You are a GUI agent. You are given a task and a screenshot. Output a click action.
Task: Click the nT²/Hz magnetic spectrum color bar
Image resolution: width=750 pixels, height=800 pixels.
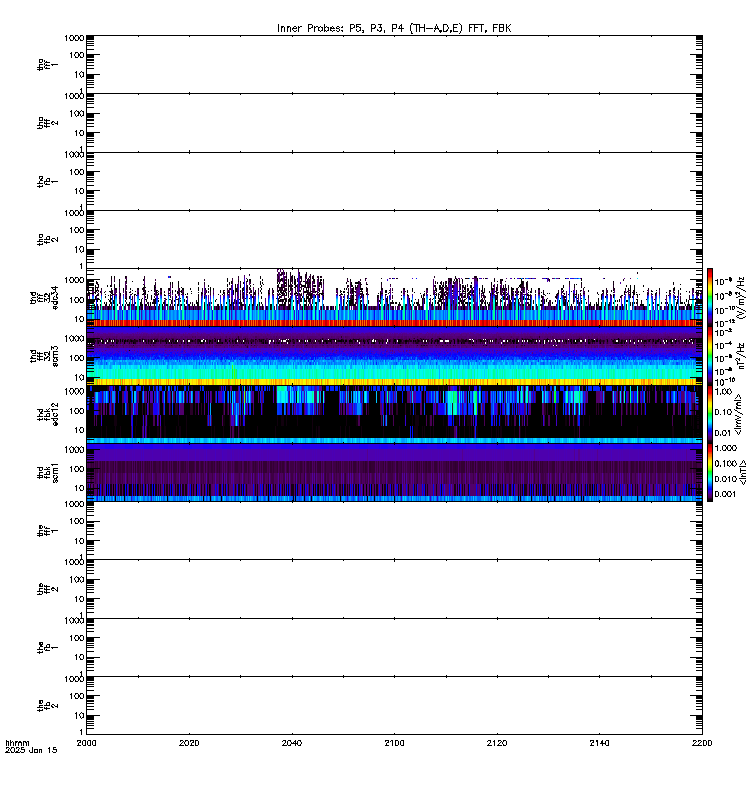click(x=710, y=356)
